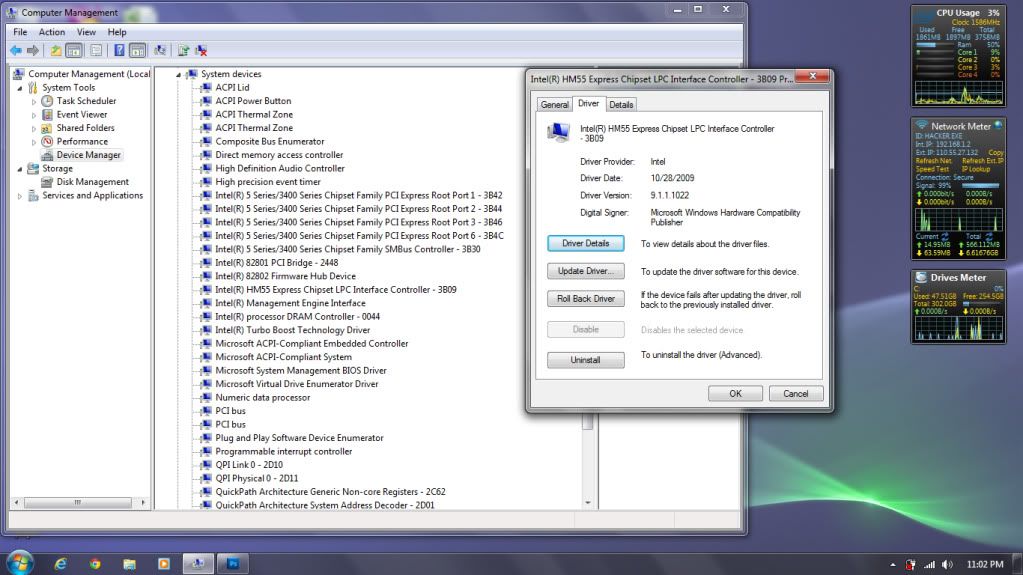Expand the Task Scheduler node
This screenshot has height=575, width=1023.
[x=34, y=101]
